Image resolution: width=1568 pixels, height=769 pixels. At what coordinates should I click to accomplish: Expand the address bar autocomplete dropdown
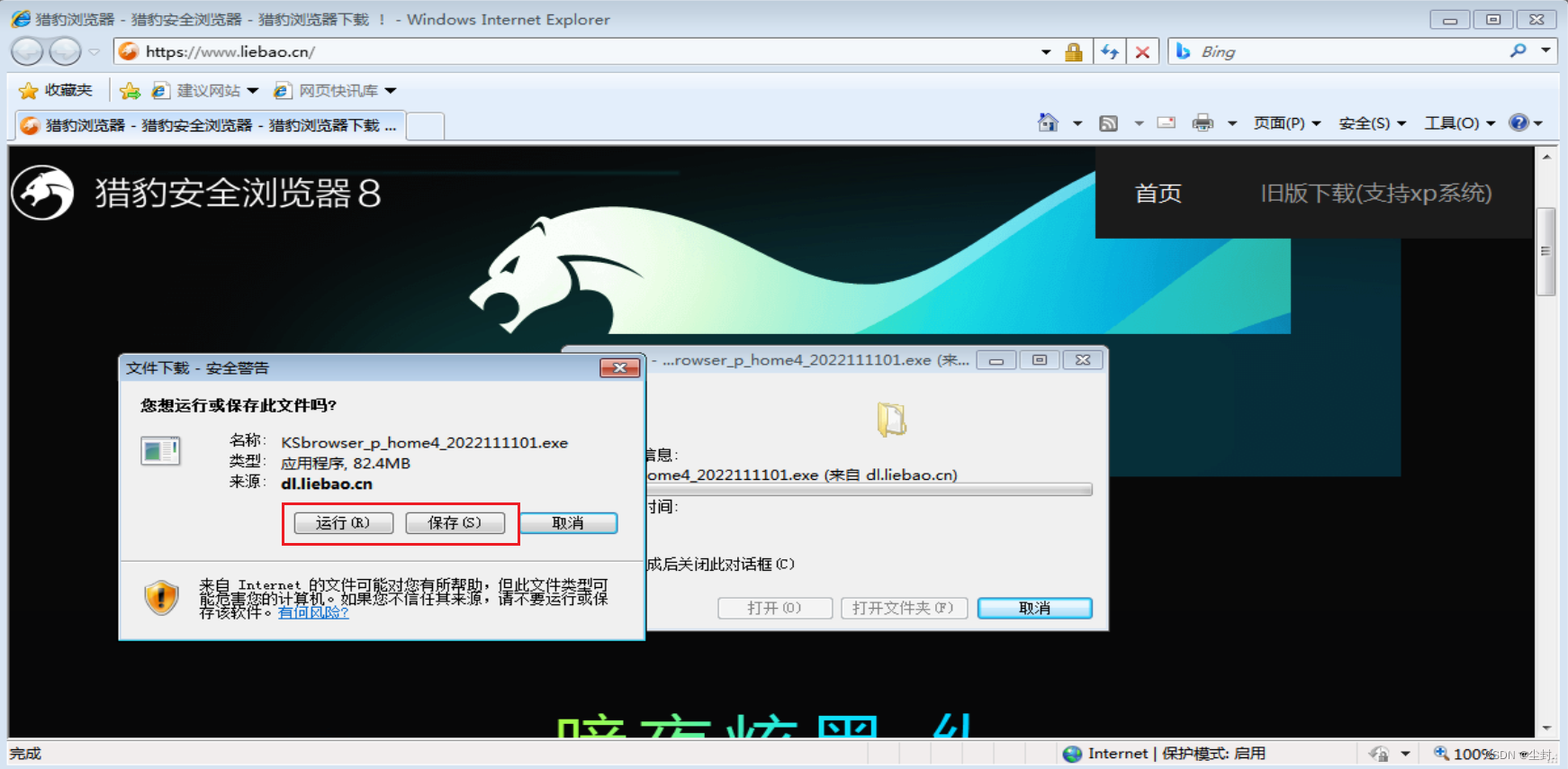[1046, 52]
